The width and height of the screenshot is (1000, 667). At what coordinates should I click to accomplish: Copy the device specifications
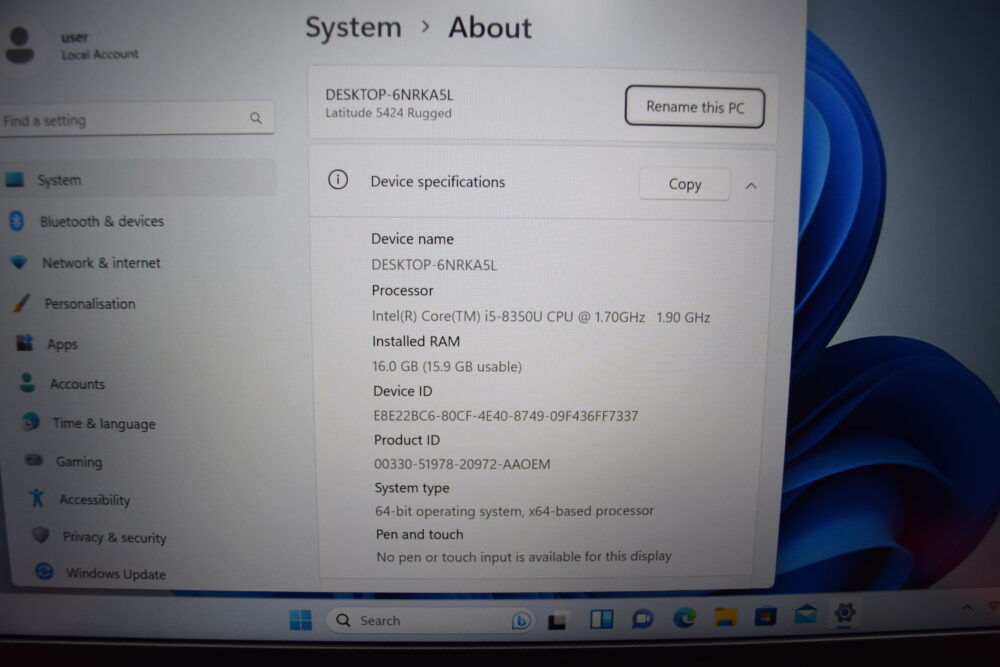pyautogui.click(x=685, y=184)
